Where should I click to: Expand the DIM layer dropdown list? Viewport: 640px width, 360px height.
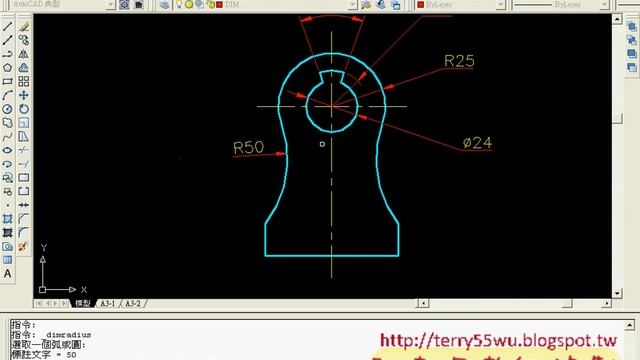pyautogui.click(x=353, y=4)
